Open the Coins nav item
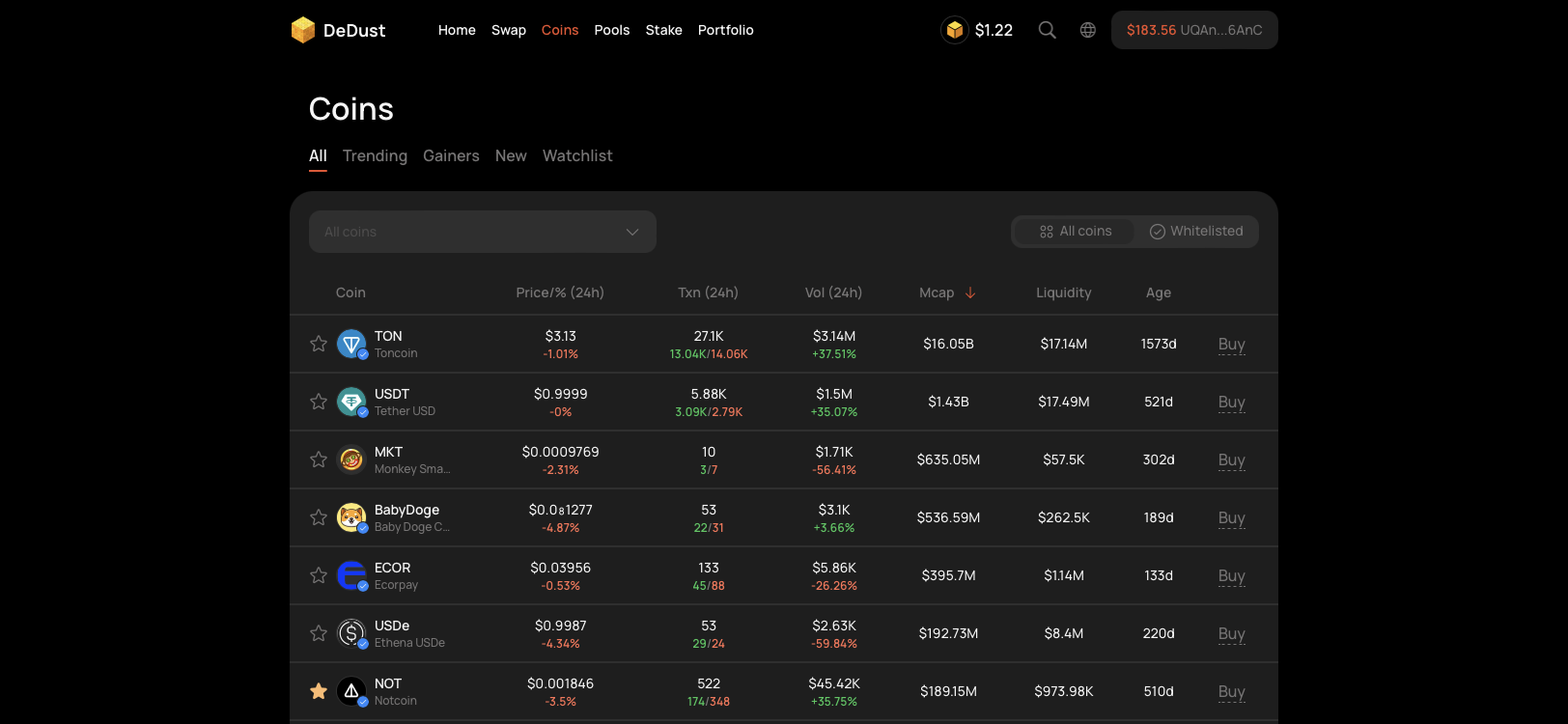Screen dimensions: 1568x724 click(x=560, y=30)
